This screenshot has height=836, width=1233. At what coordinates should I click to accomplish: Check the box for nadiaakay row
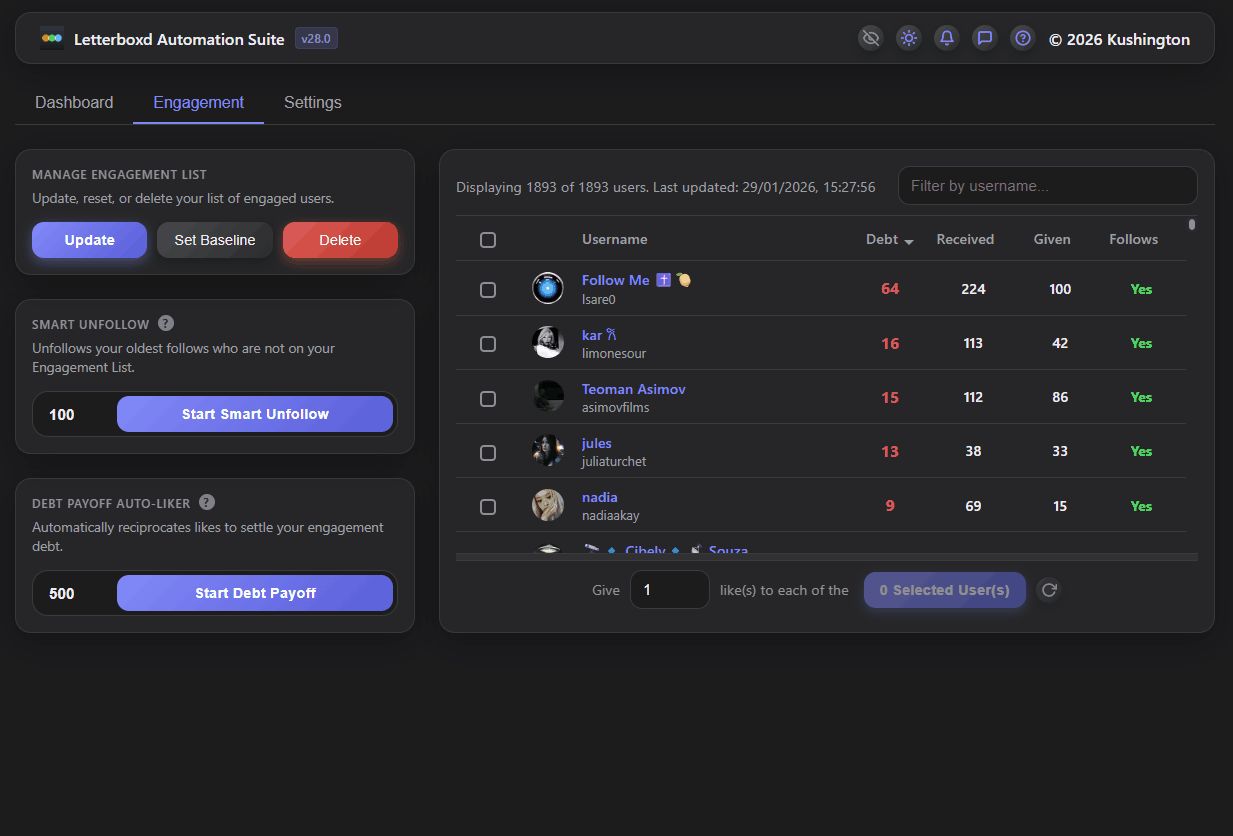[488, 507]
